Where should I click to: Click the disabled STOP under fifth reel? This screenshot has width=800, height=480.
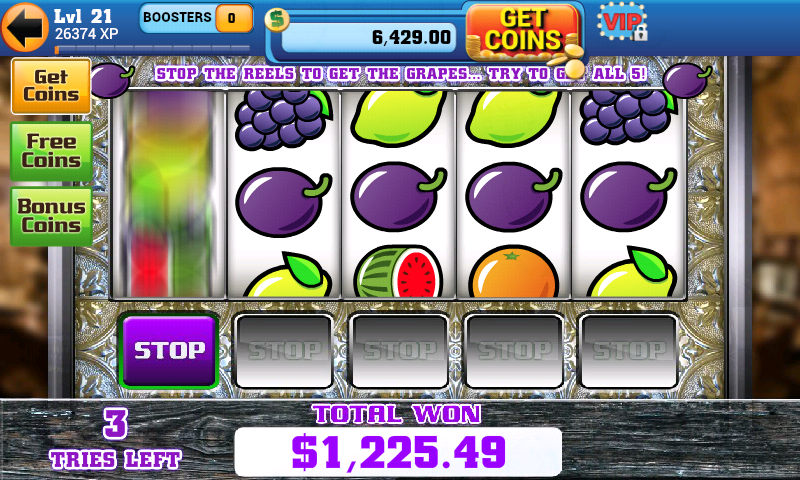point(629,351)
